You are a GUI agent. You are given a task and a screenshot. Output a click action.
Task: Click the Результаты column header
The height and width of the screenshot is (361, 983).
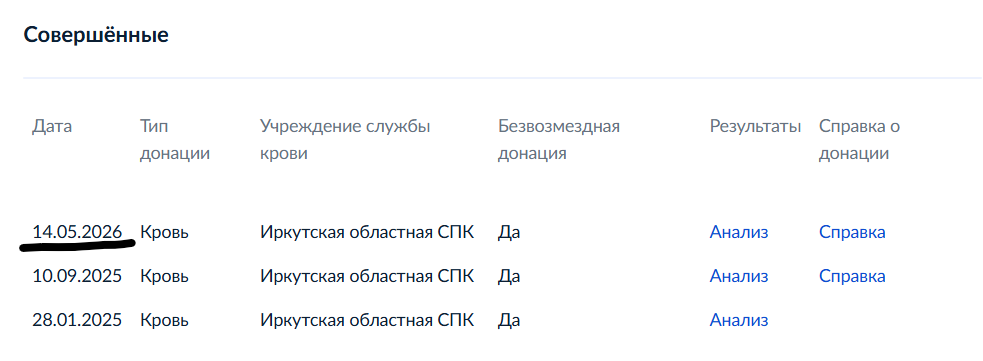point(755,127)
